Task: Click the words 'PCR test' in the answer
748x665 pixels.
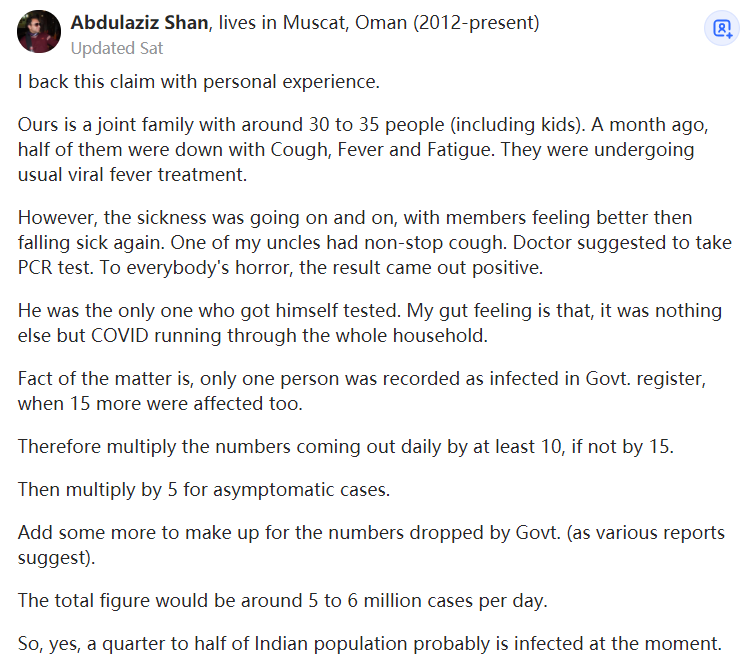Action: (x=55, y=268)
